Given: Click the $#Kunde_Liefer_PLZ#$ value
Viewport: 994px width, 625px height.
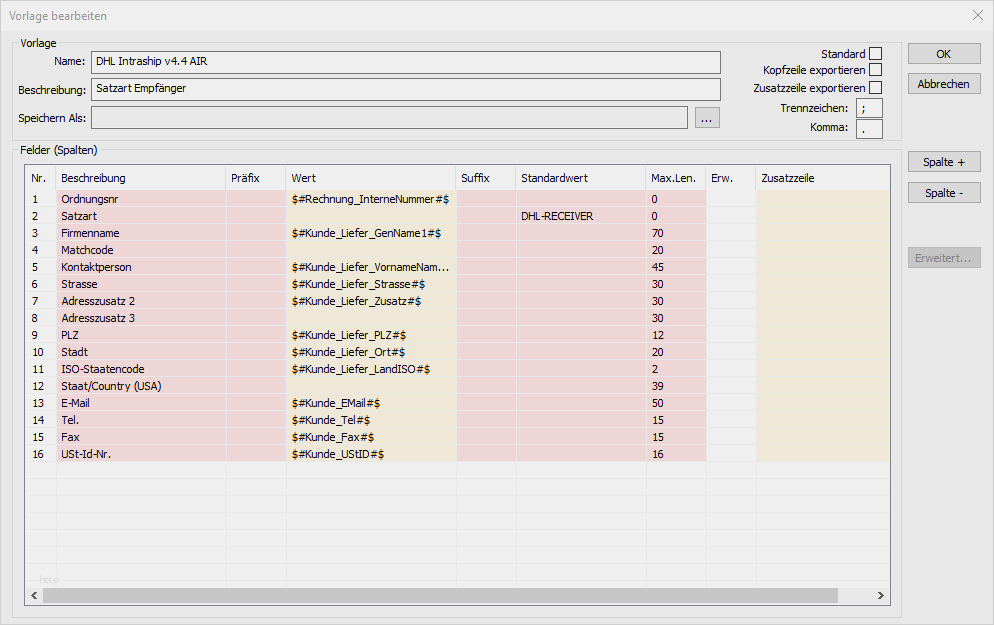Looking at the screenshot, I should (371, 335).
